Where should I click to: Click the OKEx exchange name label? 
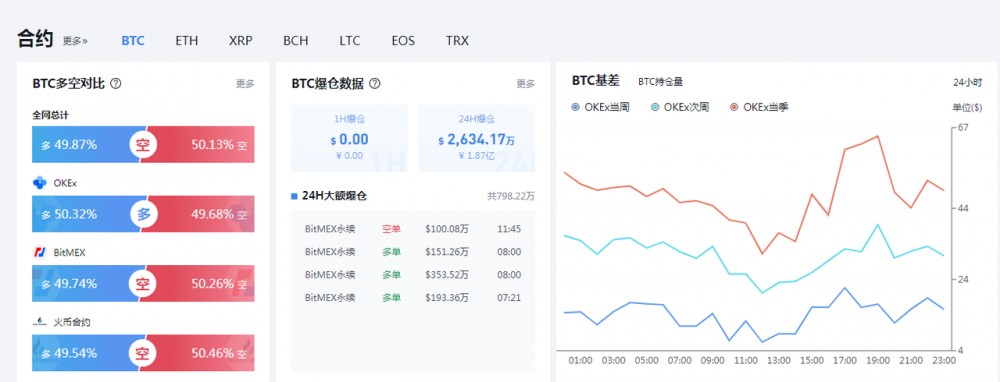(x=66, y=183)
